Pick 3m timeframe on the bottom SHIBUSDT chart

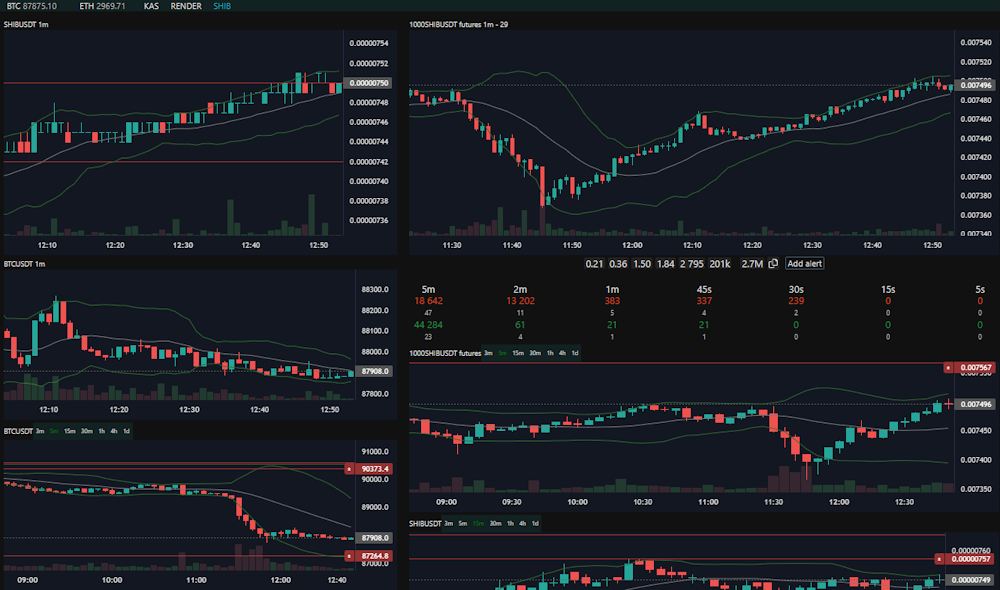[448, 524]
